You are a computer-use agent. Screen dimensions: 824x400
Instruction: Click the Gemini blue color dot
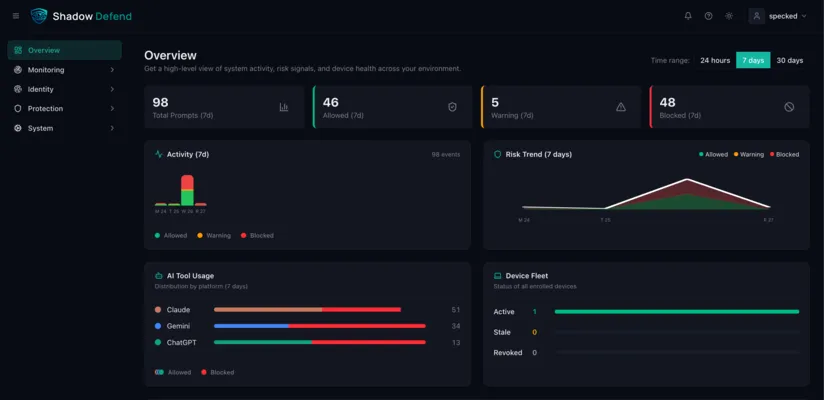click(x=158, y=326)
